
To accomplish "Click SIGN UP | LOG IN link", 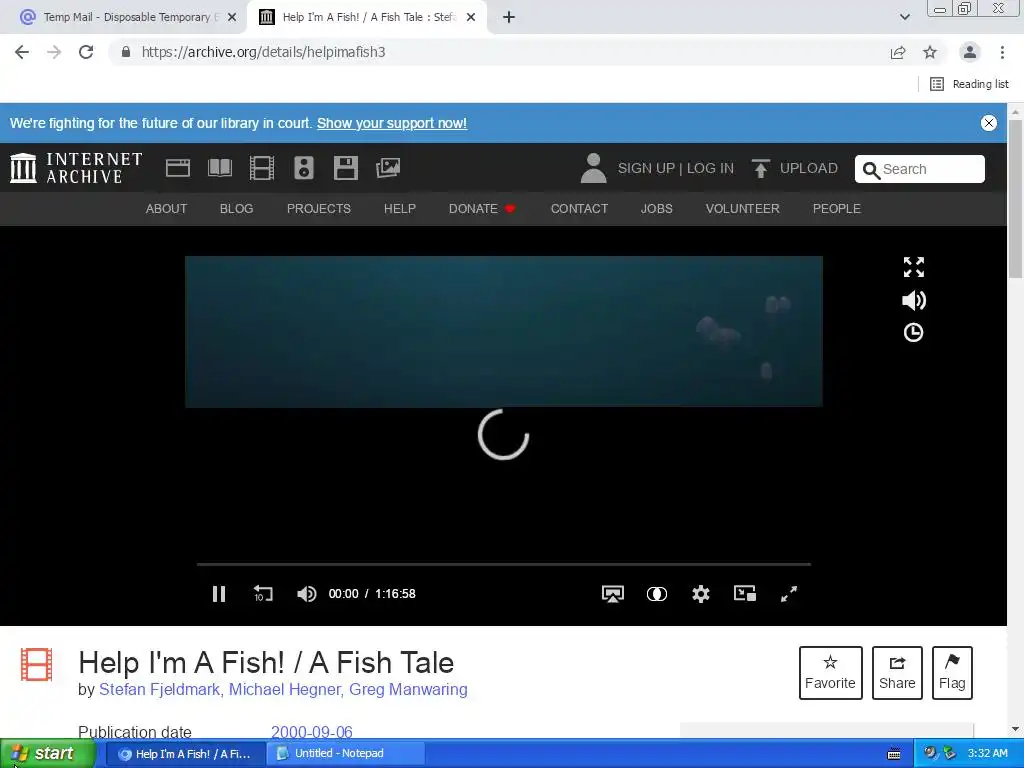I will [x=676, y=168].
